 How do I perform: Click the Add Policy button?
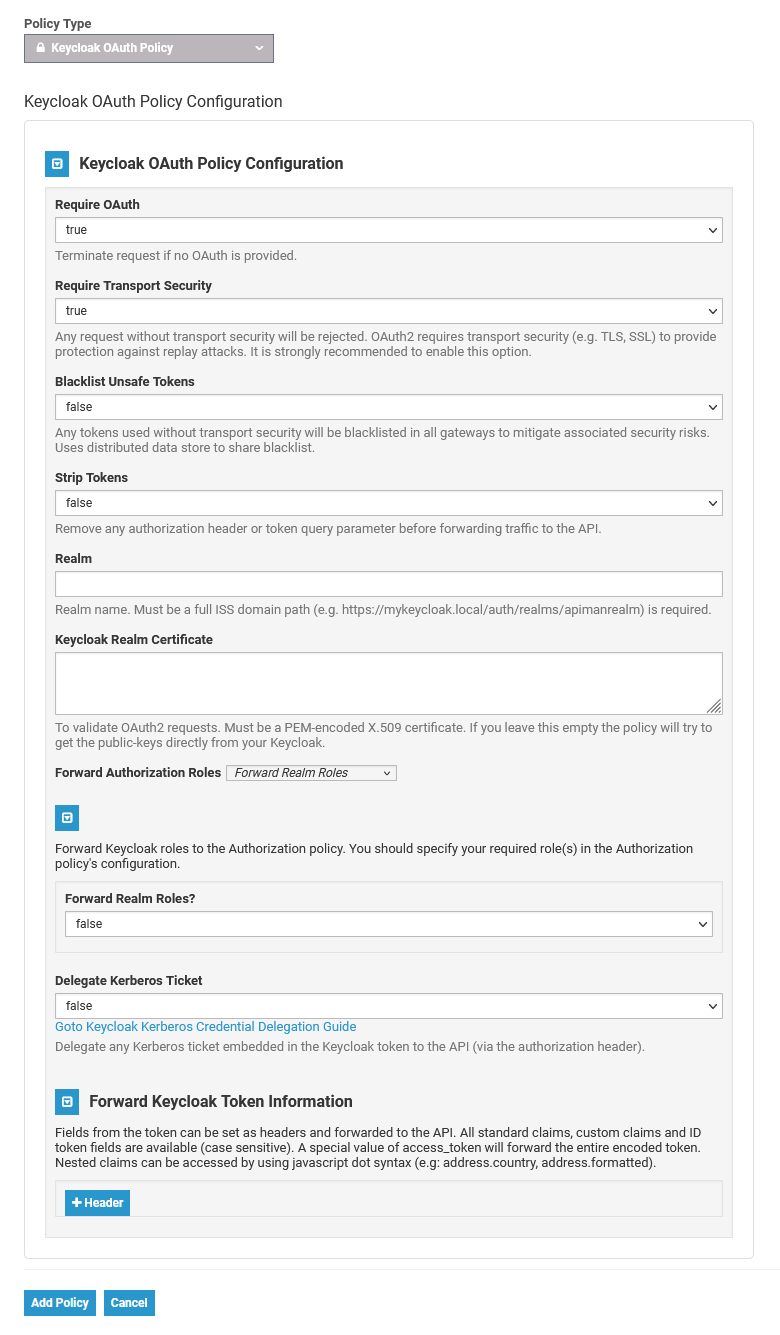coord(60,1303)
